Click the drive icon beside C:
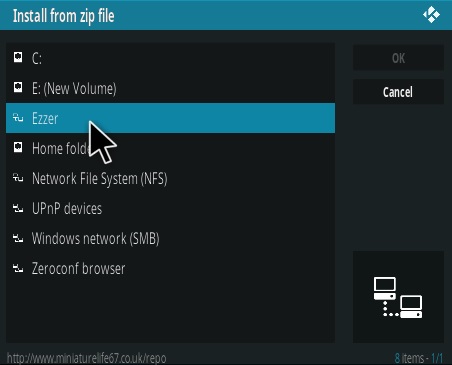 18,57
